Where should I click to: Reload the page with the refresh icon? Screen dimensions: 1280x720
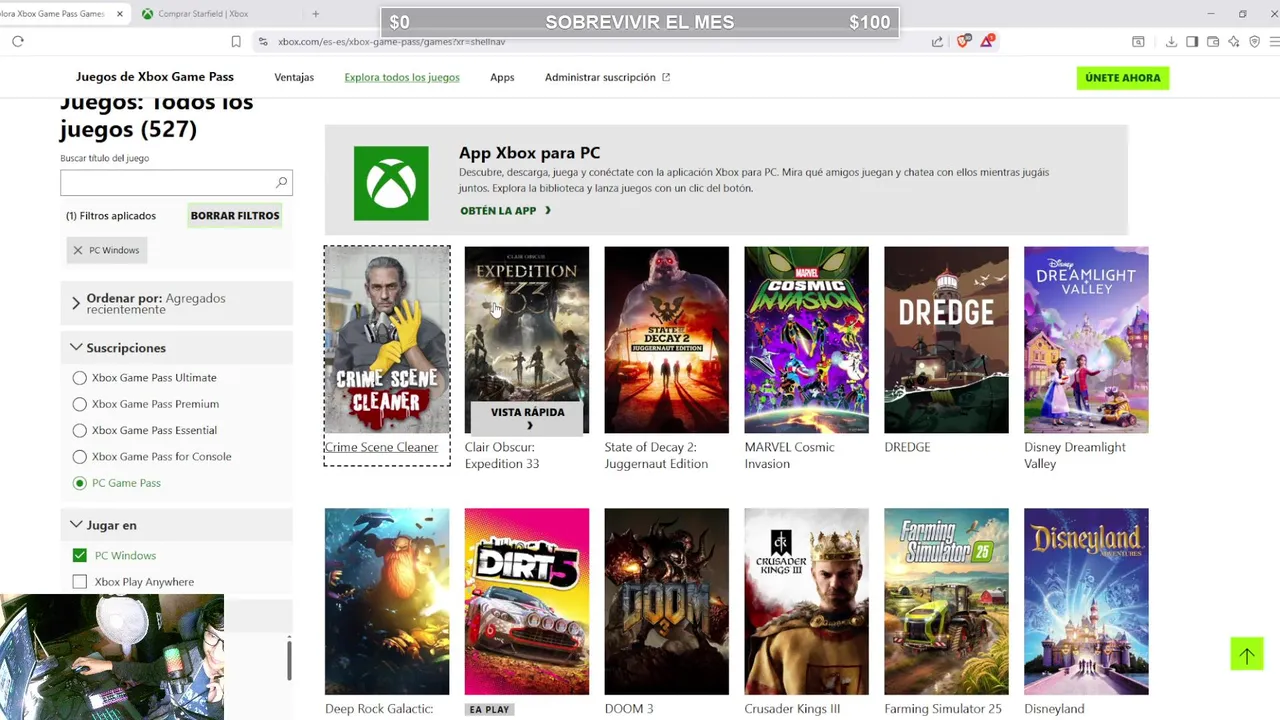point(18,41)
